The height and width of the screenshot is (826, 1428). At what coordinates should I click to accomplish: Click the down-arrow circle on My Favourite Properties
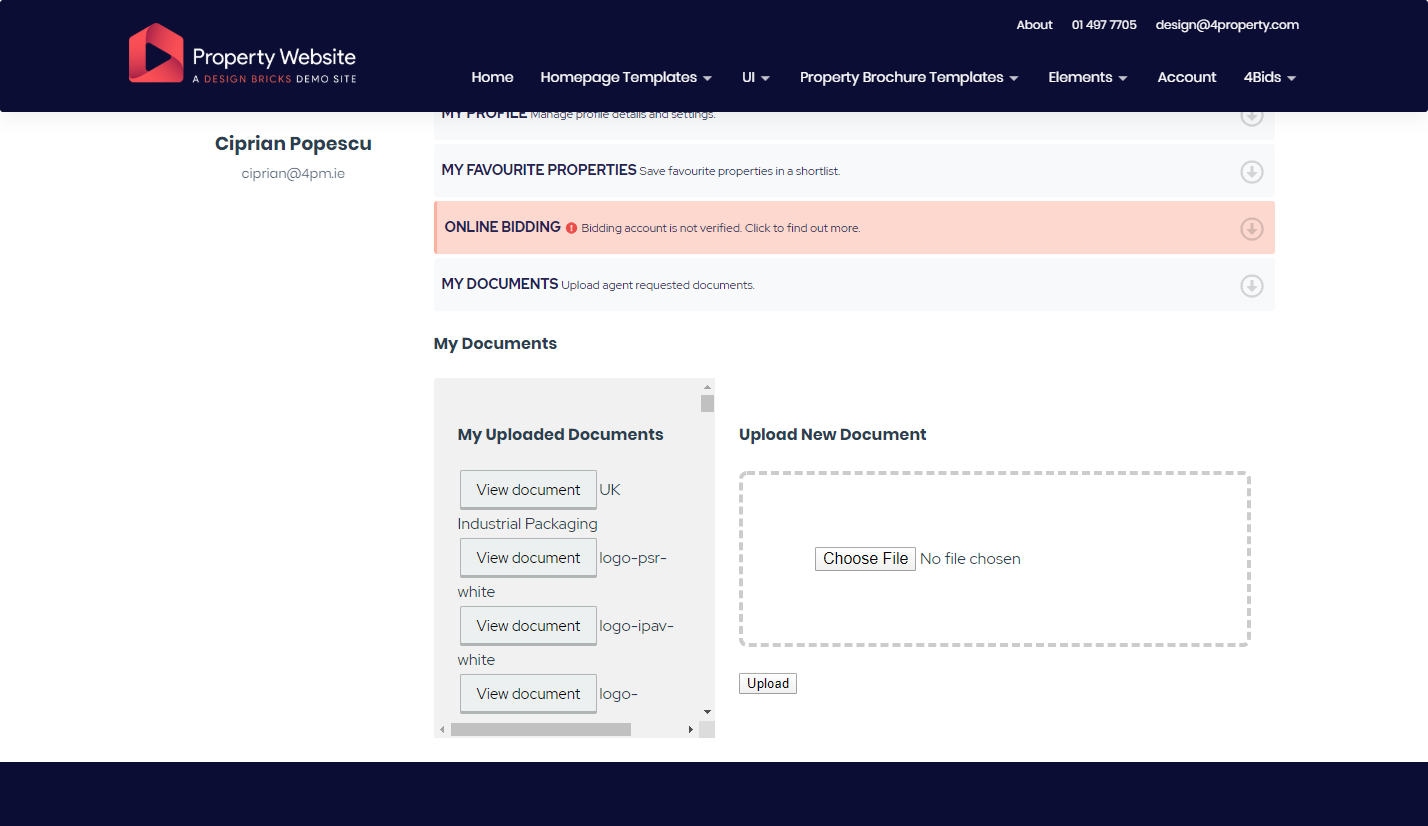coord(1251,172)
